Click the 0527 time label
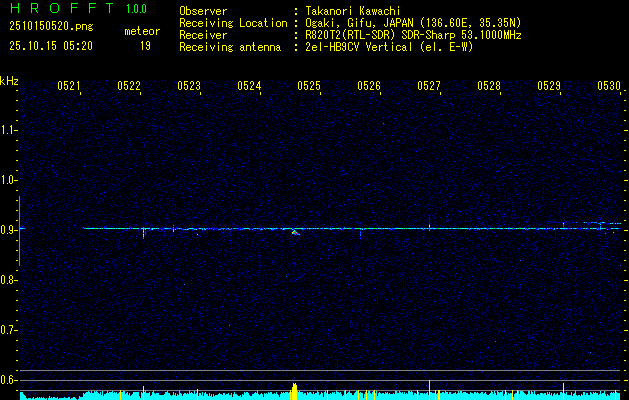 (429, 85)
